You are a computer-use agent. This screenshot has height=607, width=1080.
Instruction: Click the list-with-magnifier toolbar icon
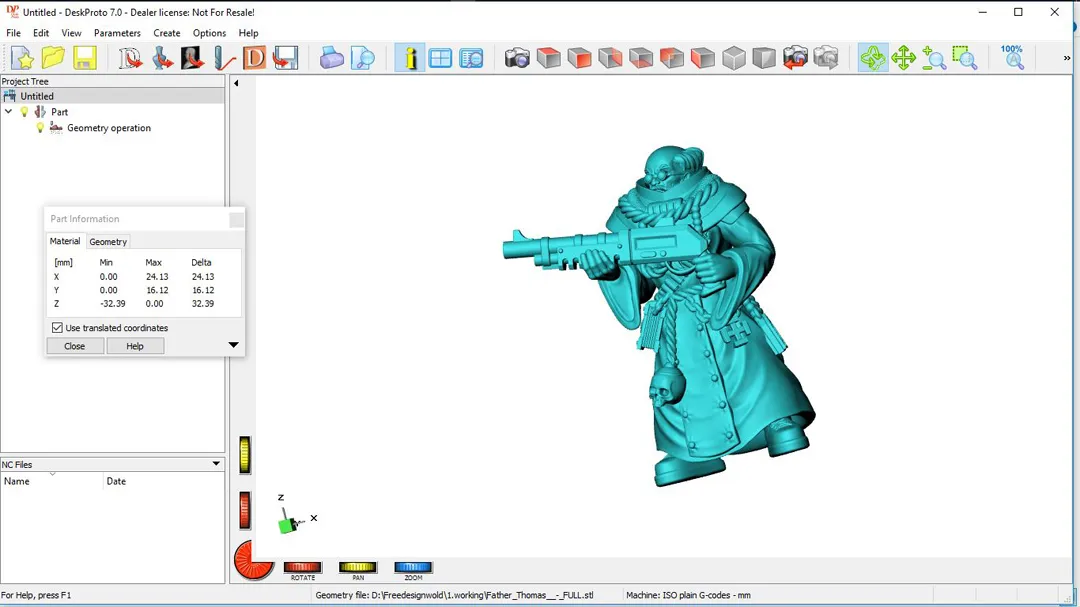pos(472,59)
